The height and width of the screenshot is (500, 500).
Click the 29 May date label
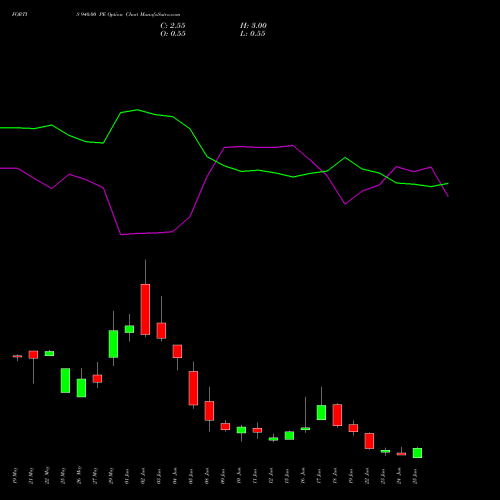click(x=111, y=476)
